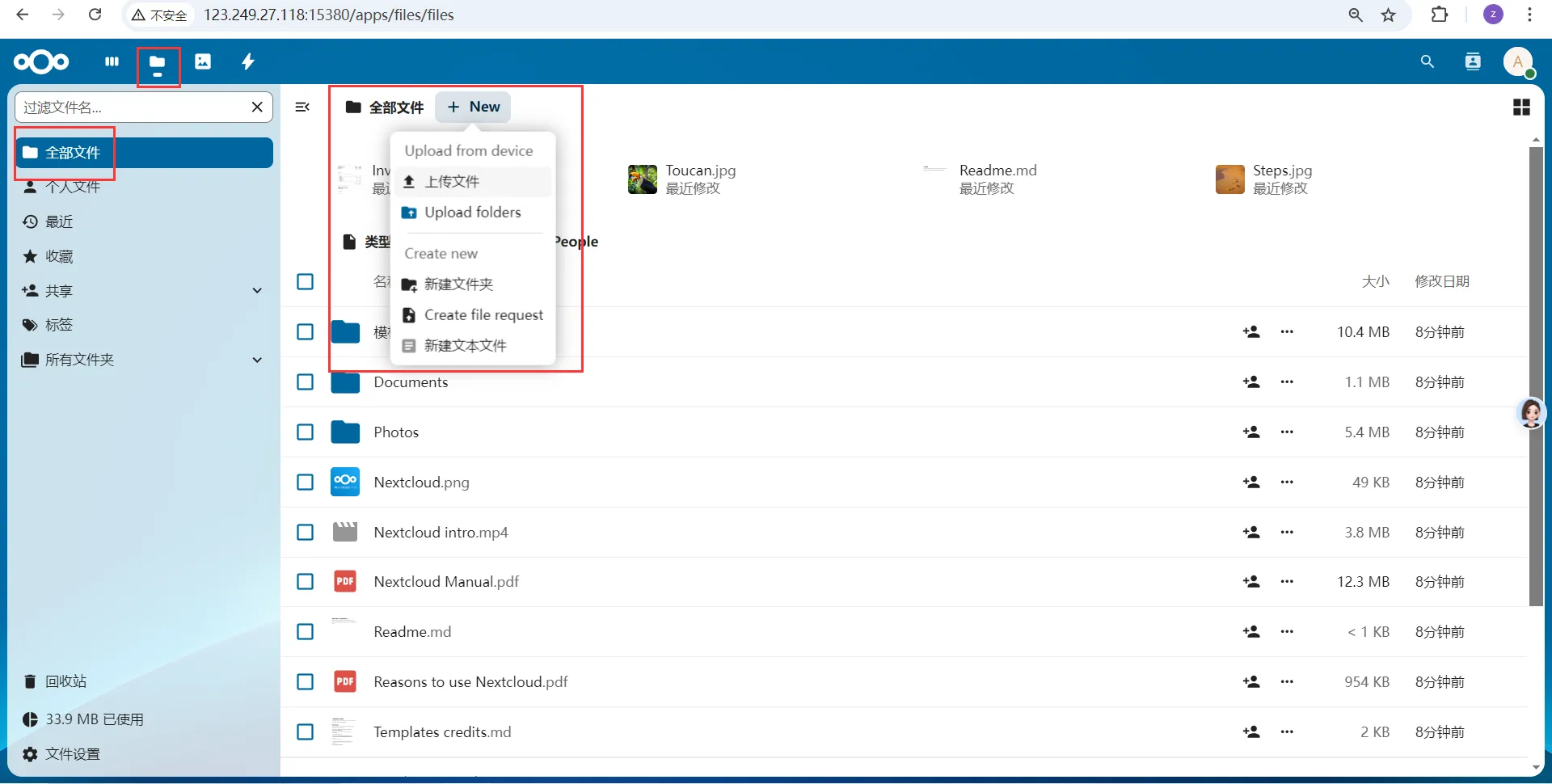Screen dimensions: 1552x784
Task: Open the 回收站 trash bin
Action: click(x=144, y=681)
